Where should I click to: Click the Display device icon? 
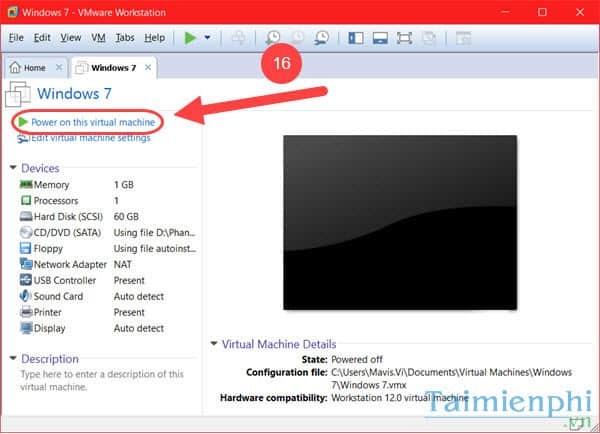(26, 328)
